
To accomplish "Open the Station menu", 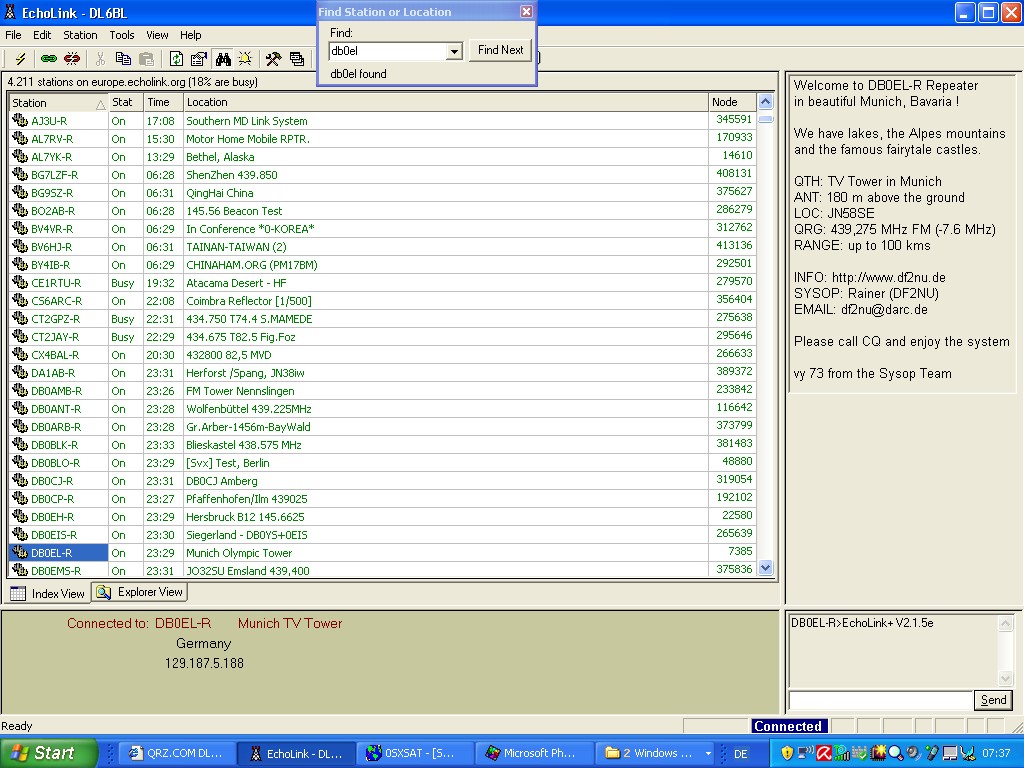I will coord(80,35).
